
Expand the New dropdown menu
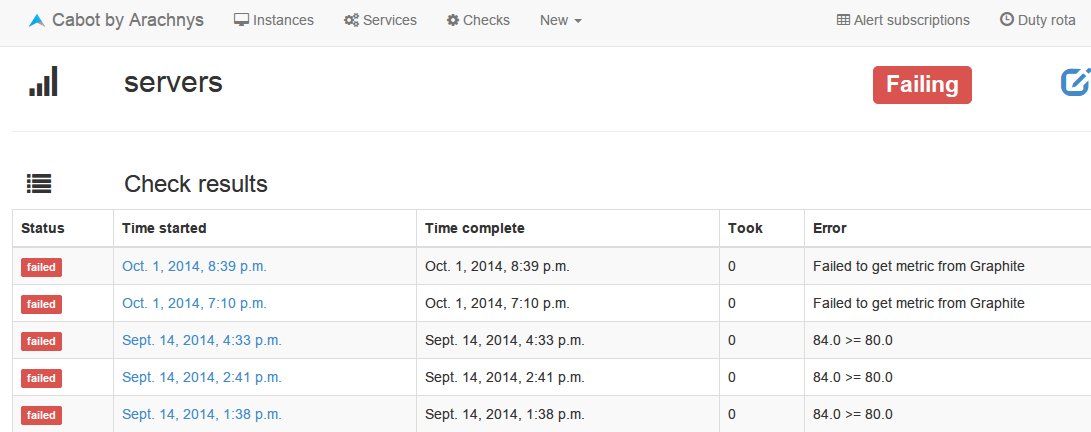[560, 20]
